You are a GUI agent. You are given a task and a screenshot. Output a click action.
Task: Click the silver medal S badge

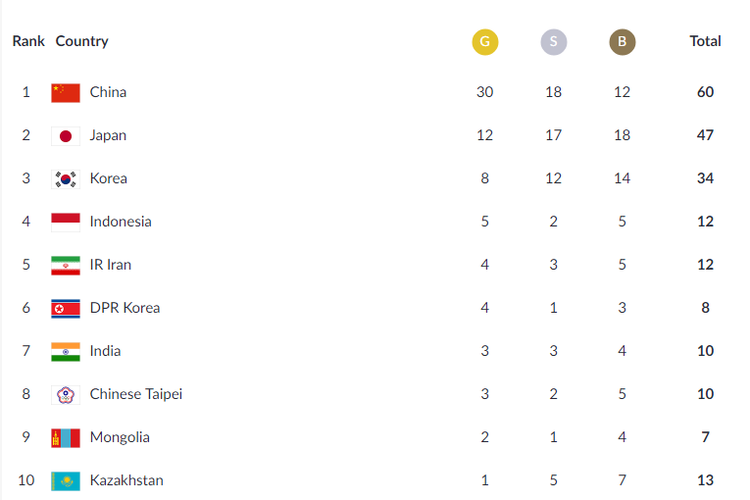tap(553, 42)
